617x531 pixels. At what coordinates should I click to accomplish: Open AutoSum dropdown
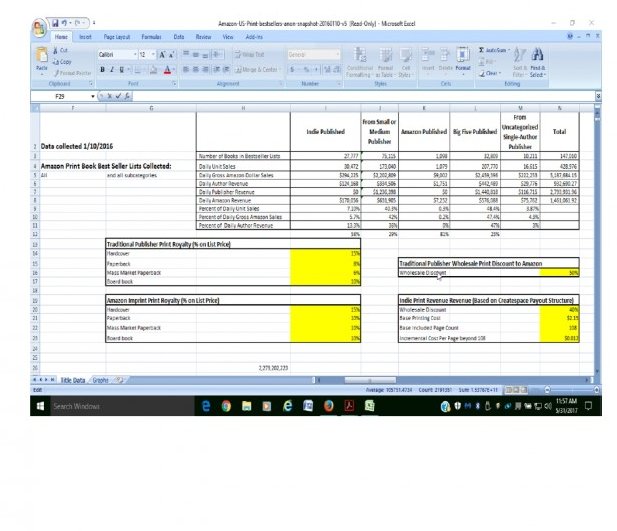tap(509, 50)
